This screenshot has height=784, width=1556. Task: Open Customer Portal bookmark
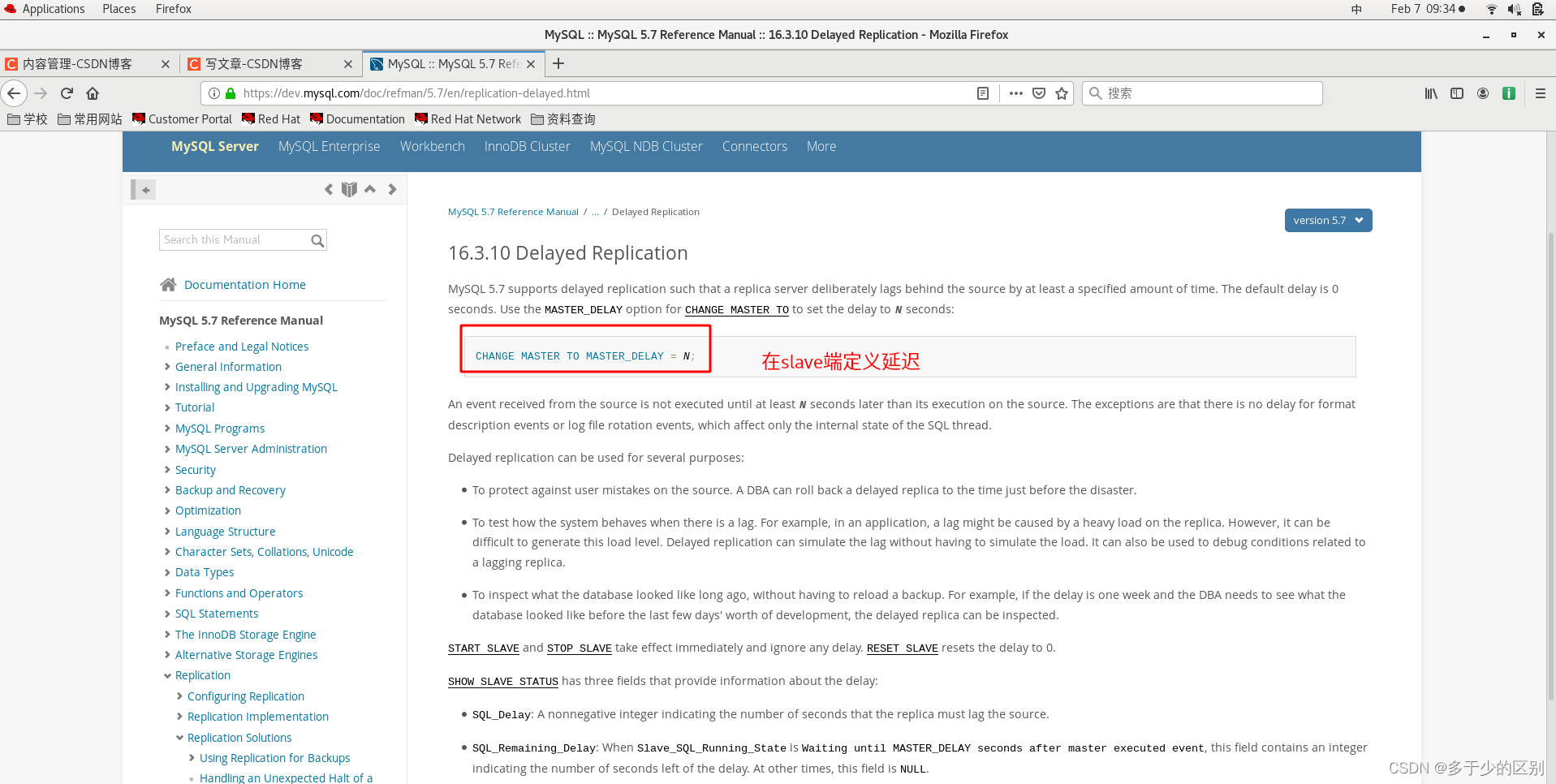pos(182,119)
